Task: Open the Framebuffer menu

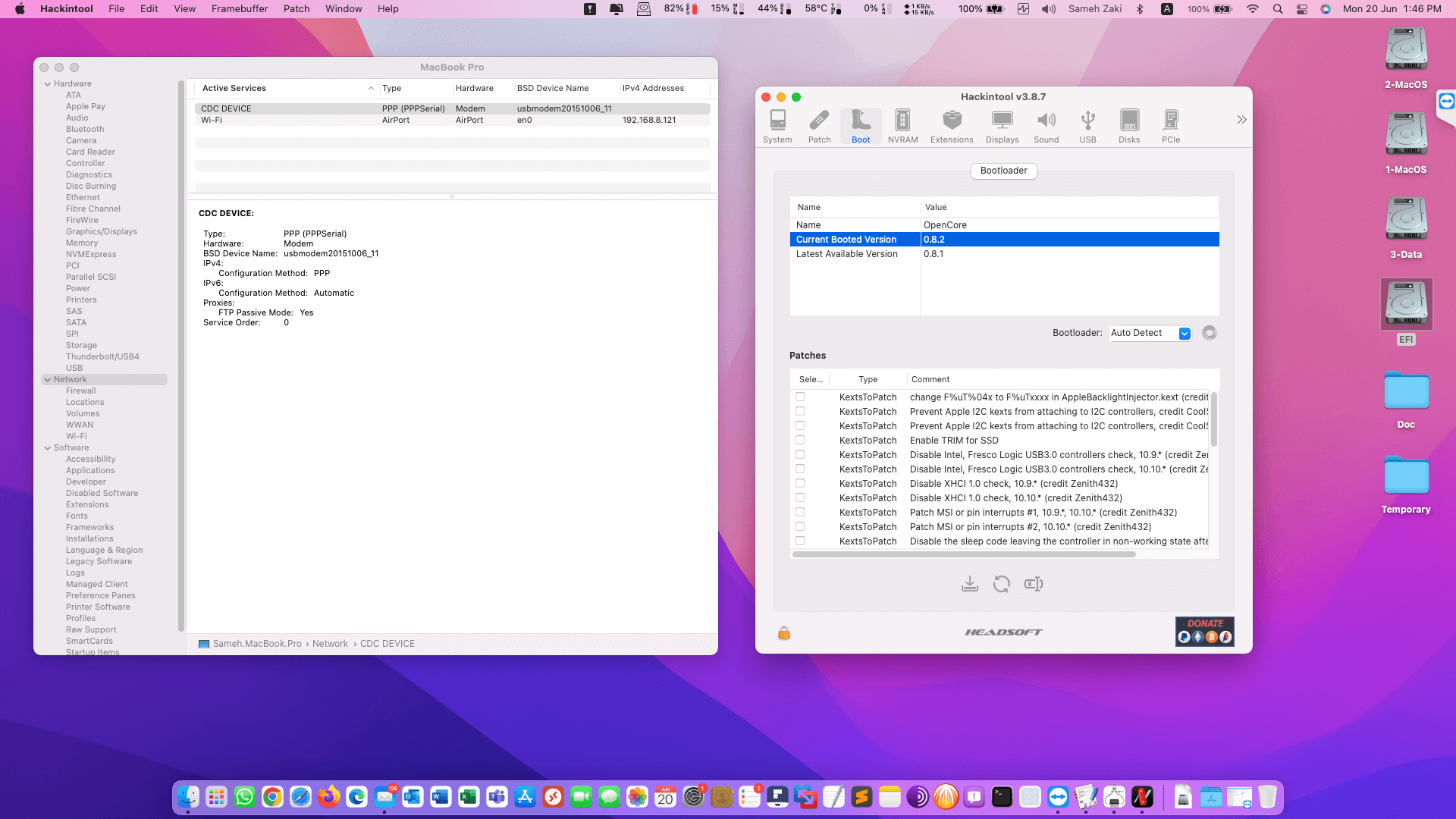Action: [x=240, y=9]
